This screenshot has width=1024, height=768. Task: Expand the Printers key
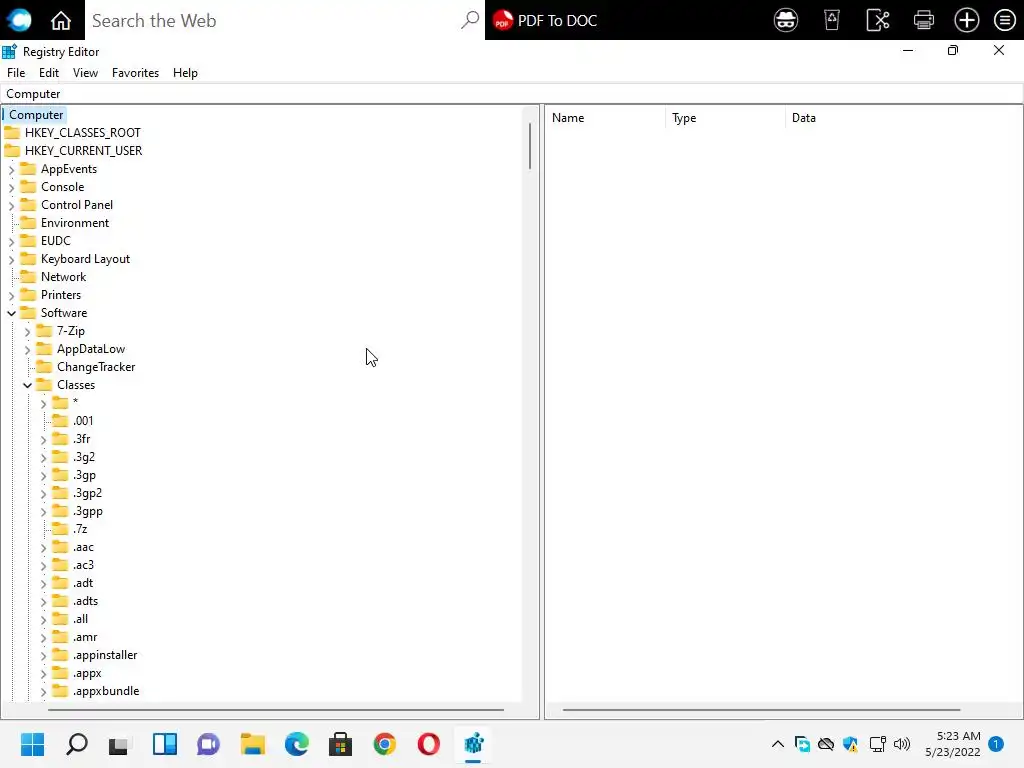(x=11, y=295)
